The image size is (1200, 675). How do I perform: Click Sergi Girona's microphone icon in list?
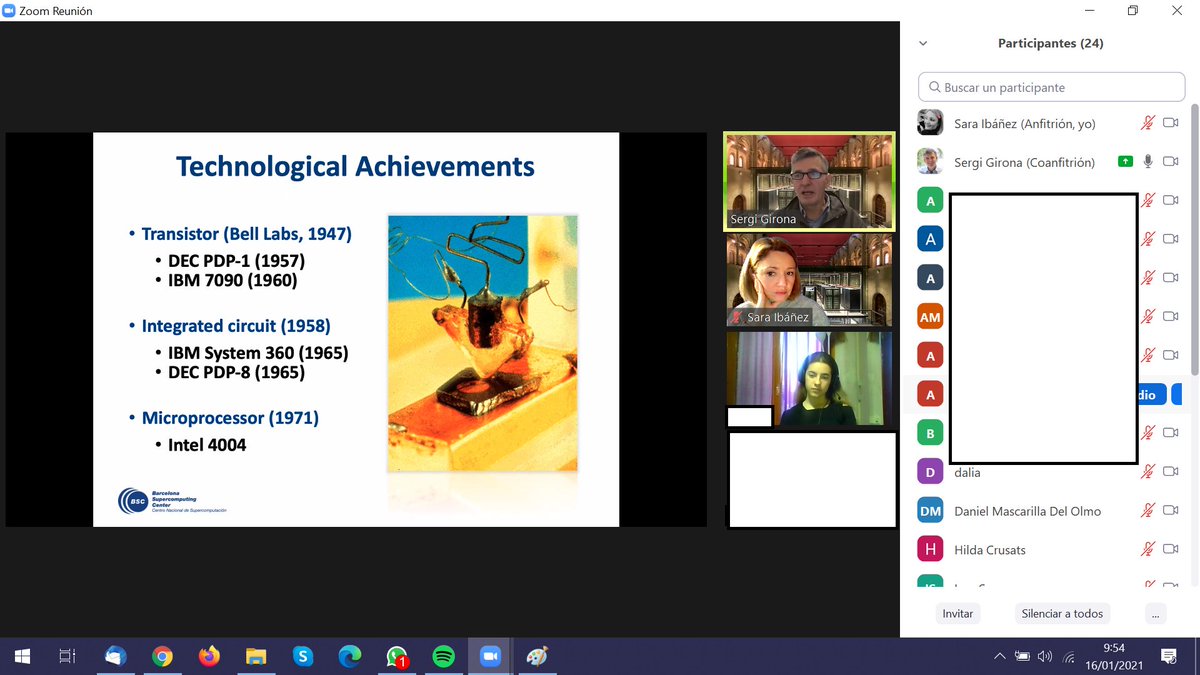pos(1148,162)
